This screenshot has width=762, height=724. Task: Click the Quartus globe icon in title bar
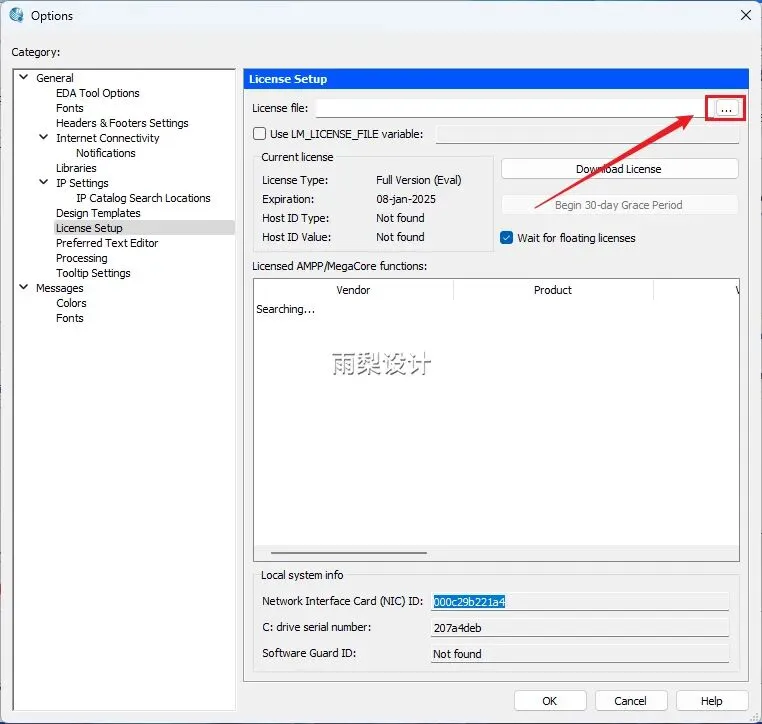point(17,15)
